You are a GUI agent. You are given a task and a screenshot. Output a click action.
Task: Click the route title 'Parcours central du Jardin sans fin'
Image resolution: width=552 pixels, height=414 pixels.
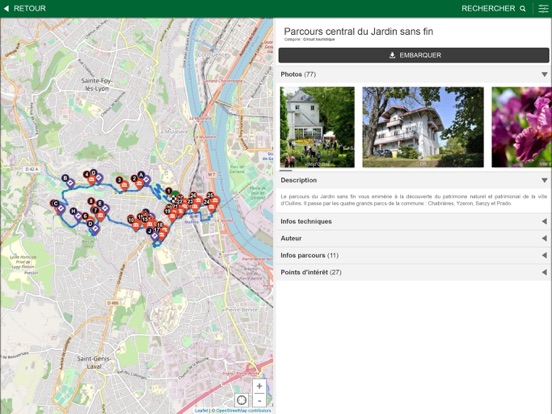[358, 31]
